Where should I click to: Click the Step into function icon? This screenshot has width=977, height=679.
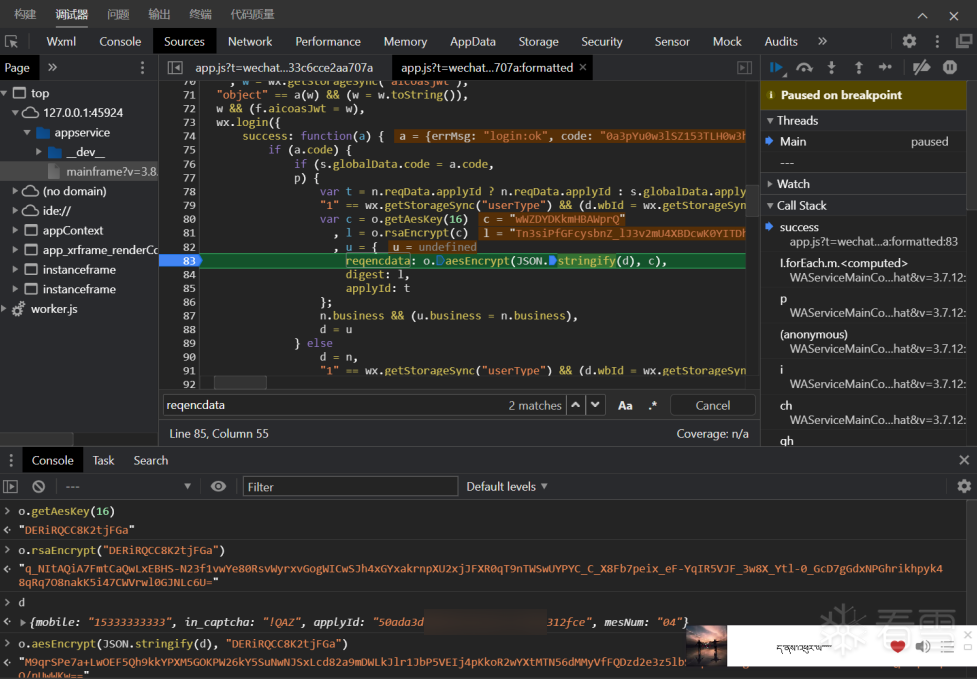click(831, 67)
